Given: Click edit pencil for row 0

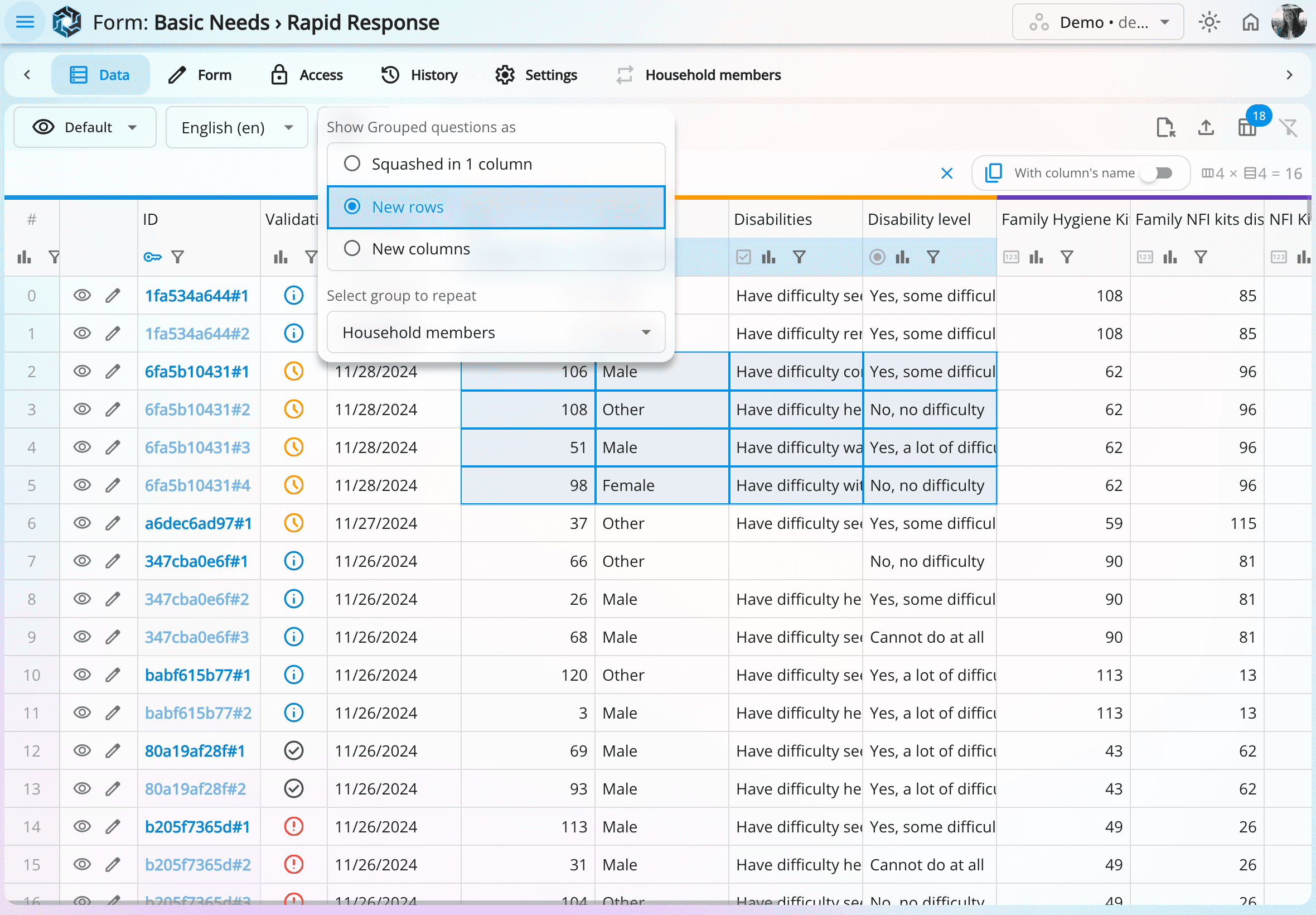Looking at the screenshot, I should click(113, 296).
